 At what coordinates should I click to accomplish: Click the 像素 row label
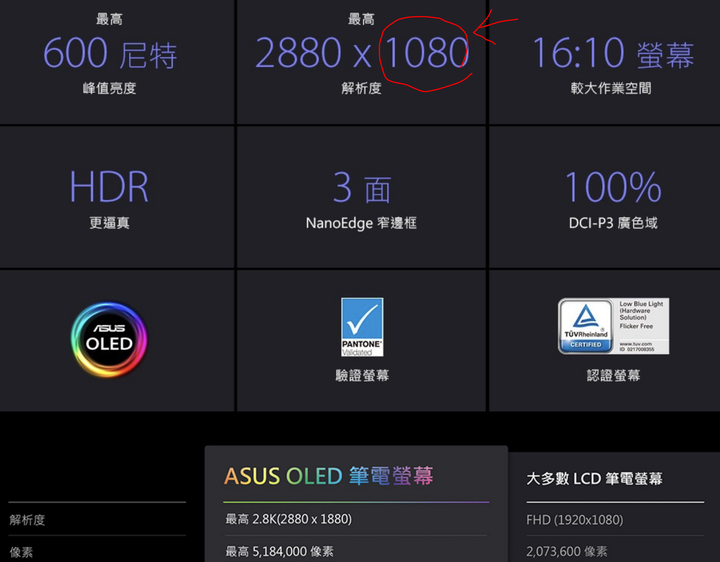pyautogui.click(x=21, y=552)
